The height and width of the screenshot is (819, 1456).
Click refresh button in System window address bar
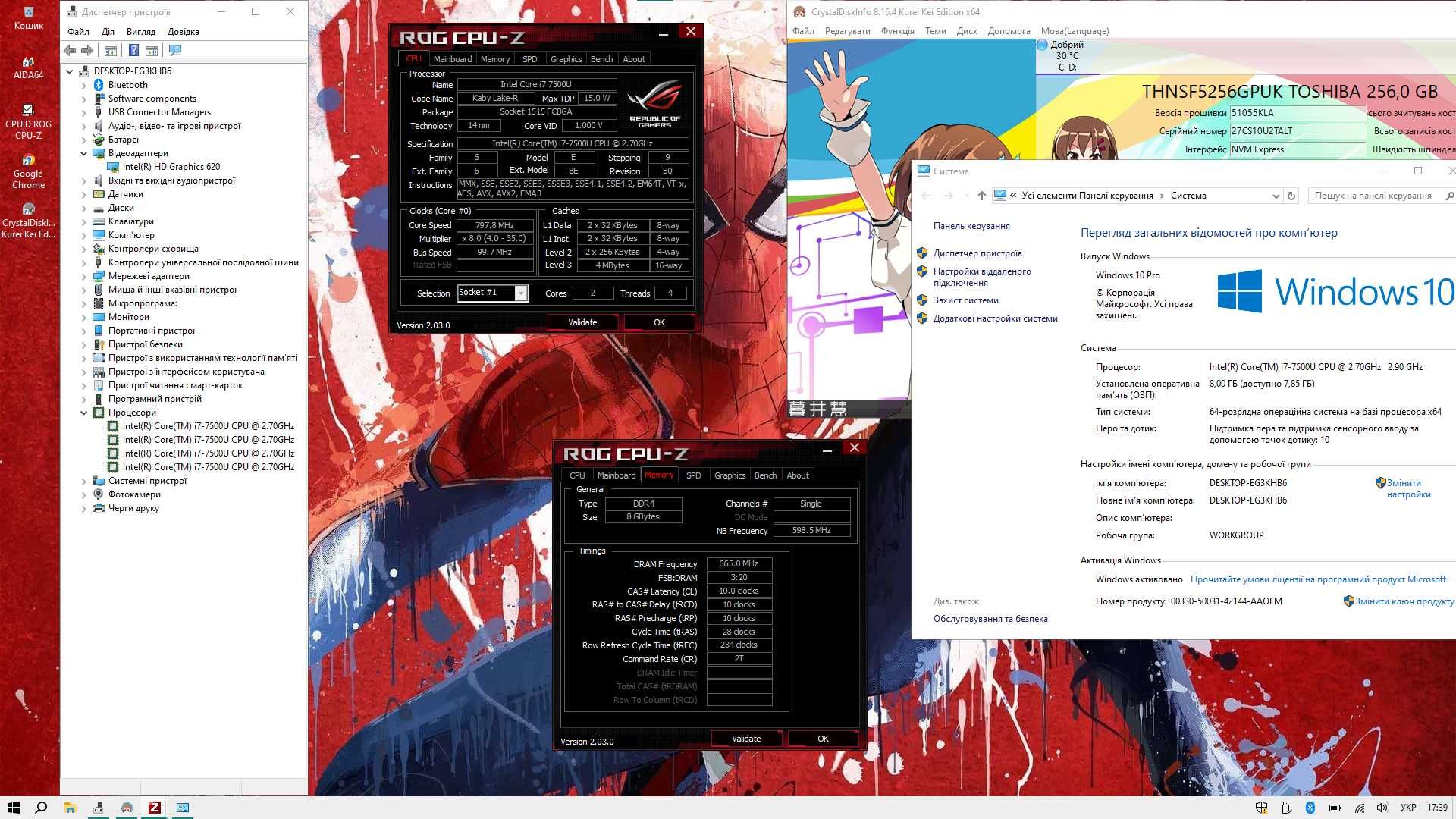pyautogui.click(x=1291, y=196)
